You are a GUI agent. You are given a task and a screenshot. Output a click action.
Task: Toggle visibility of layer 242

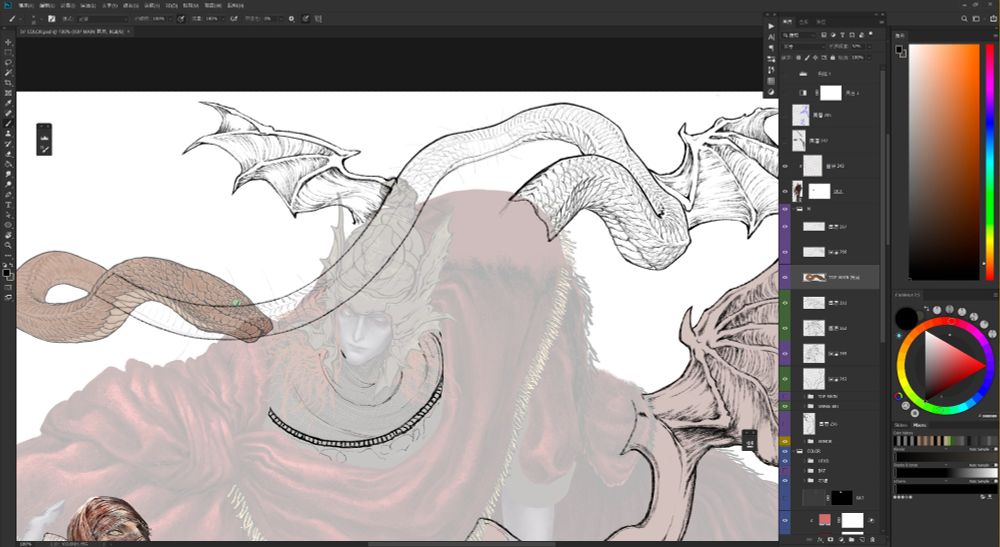pos(785,166)
